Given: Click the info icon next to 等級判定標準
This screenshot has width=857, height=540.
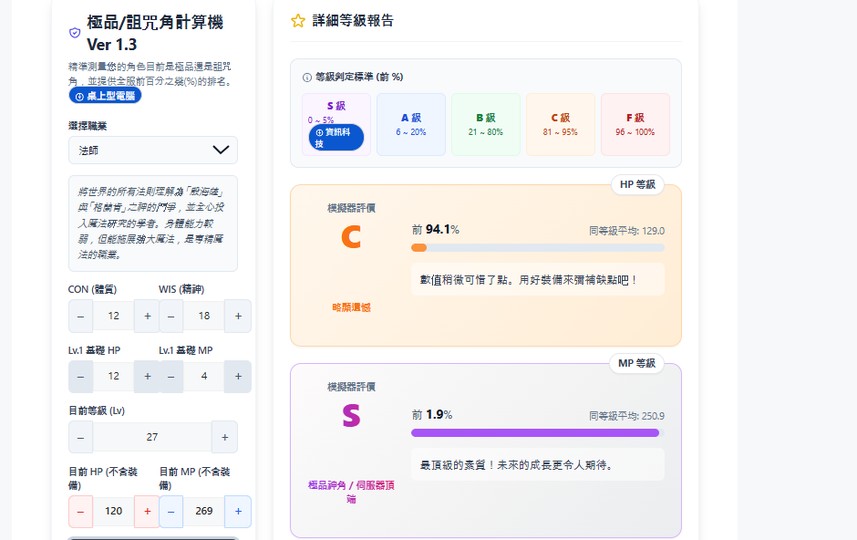Looking at the screenshot, I should point(308,77).
